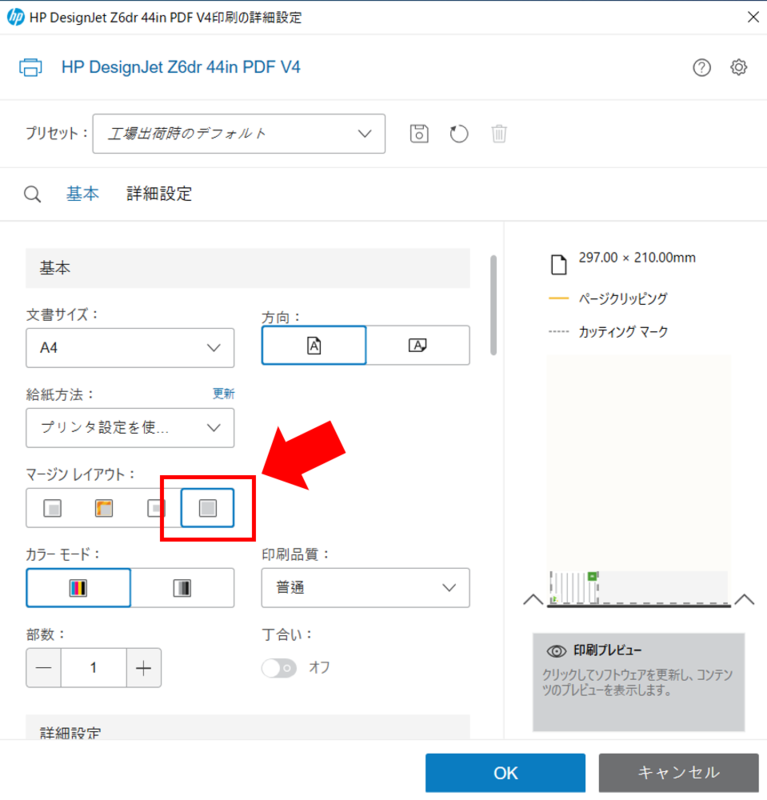Viewport: 767px width, 800px height.
Task: Delete preset using the trash icon
Action: pyautogui.click(x=499, y=134)
